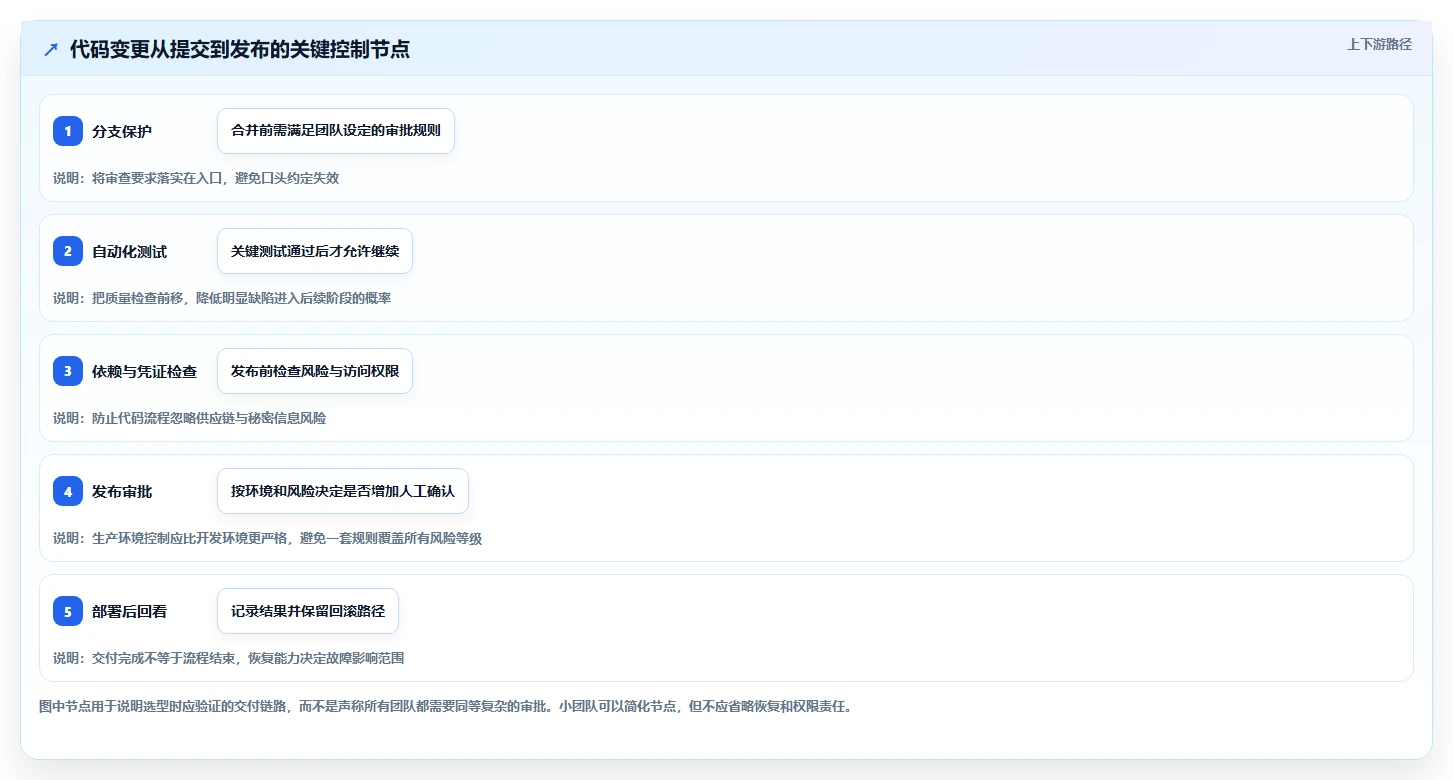Click the footer paragraph starting 图中节点用于说明
The height and width of the screenshot is (780, 1453).
coord(445,706)
